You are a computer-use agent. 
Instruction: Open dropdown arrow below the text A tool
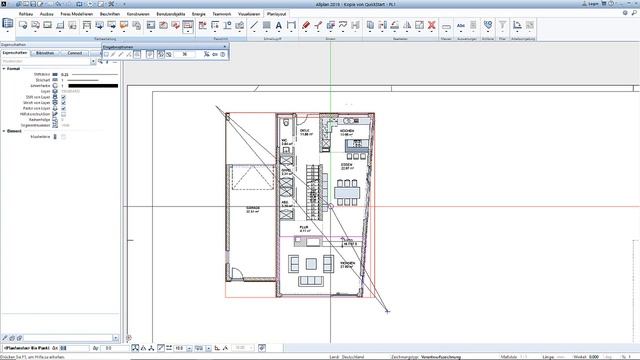(x=278, y=32)
